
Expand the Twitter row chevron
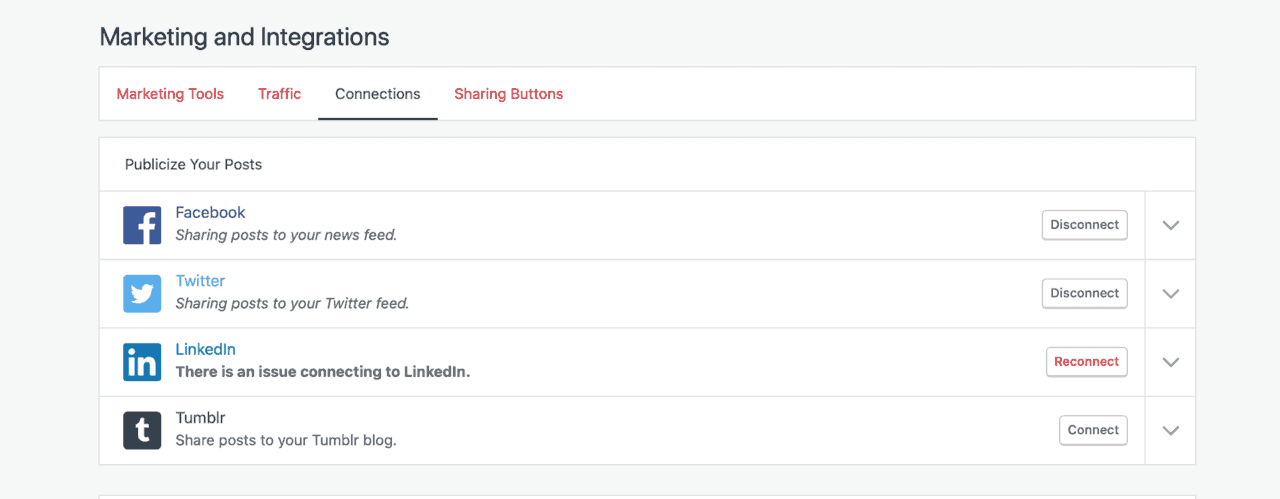(x=1171, y=294)
